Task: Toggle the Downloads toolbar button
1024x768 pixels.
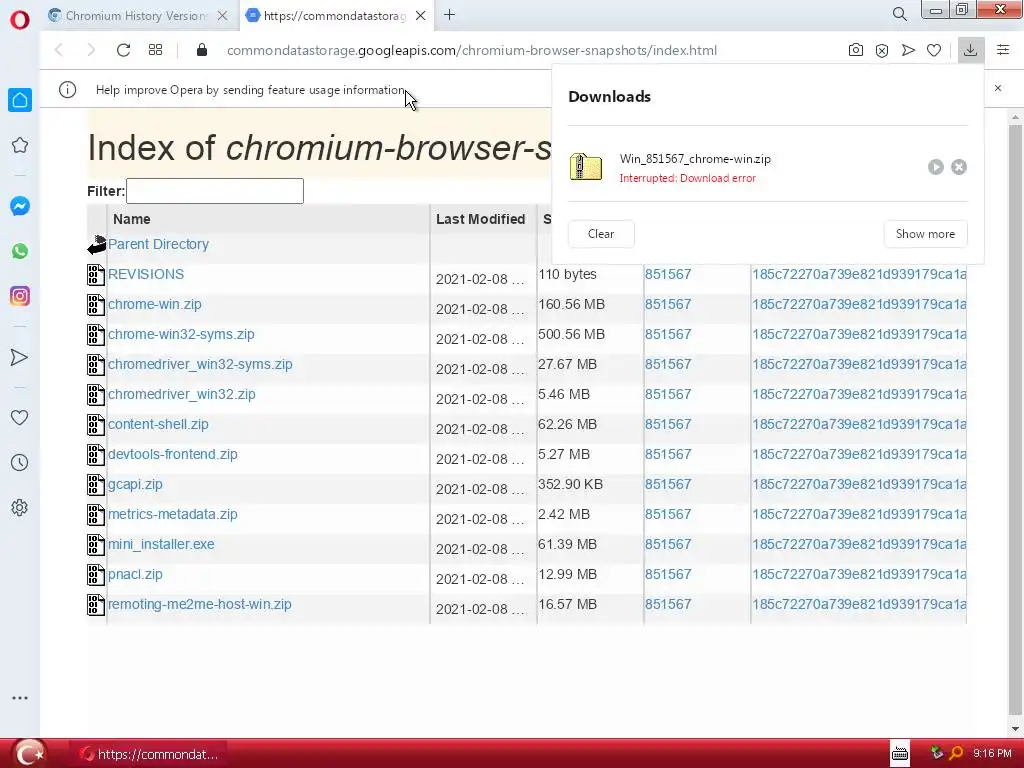Action: click(x=970, y=50)
